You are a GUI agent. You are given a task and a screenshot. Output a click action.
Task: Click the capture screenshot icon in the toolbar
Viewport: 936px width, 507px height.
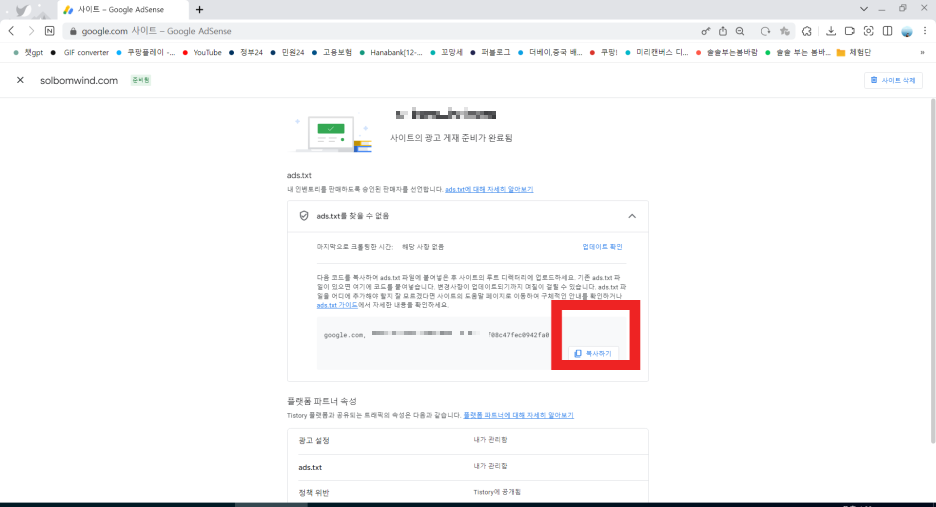click(x=869, y=31)
